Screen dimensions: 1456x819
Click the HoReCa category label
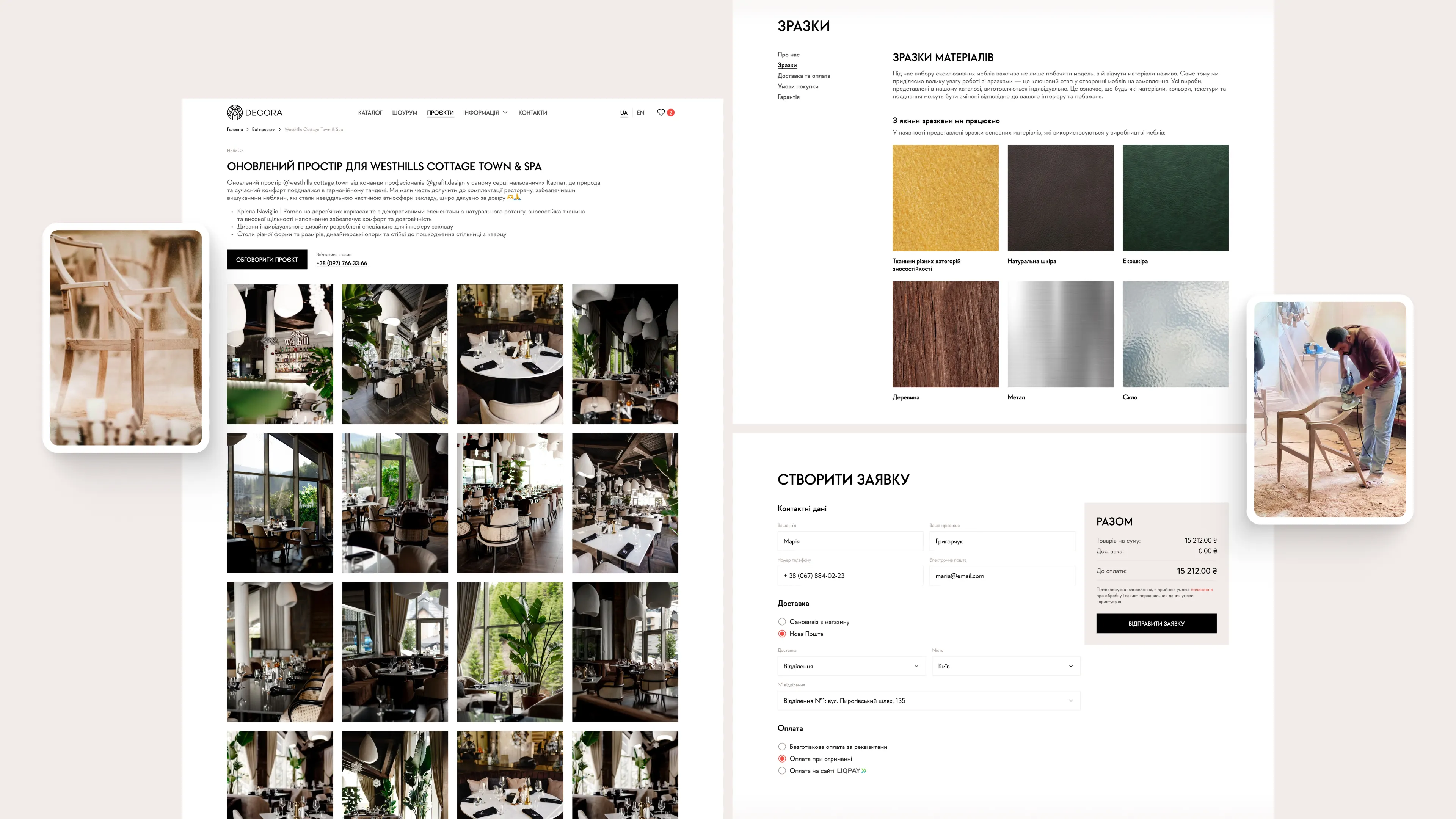coord(235,151)
